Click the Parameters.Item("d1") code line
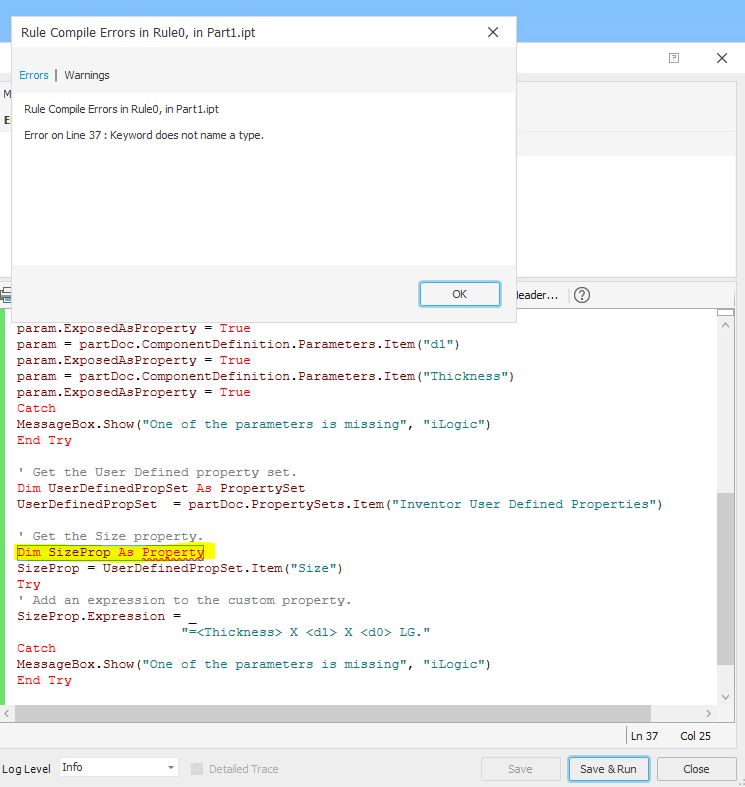The height and width of the screenshot is (787, 745). [x=238, y=344]
